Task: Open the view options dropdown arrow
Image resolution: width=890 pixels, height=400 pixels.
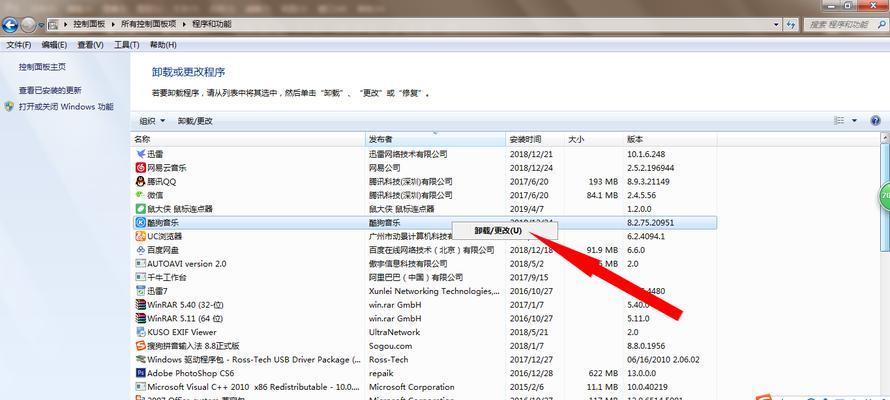Action: pos(854,121)
